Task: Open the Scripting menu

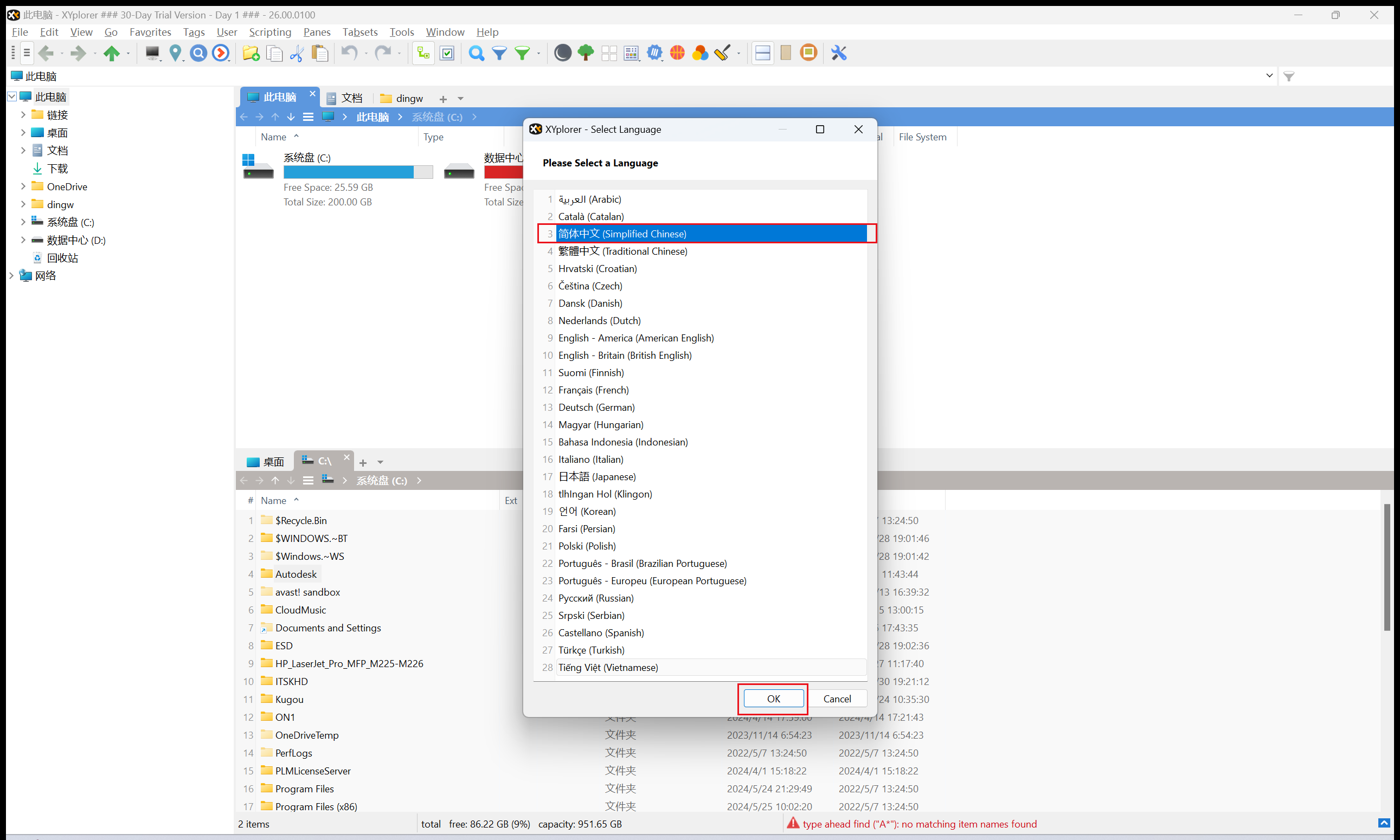Action: [x=269, y=33]
